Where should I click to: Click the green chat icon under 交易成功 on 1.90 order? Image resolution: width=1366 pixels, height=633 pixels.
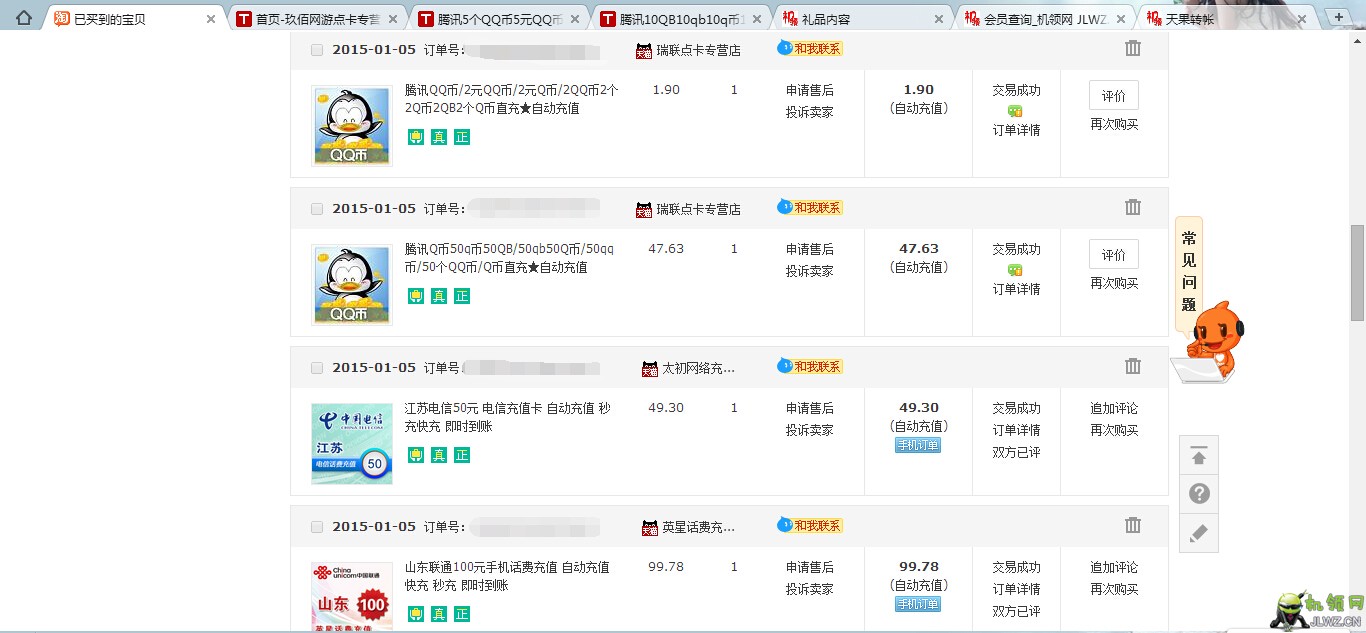pos(1015,111)
